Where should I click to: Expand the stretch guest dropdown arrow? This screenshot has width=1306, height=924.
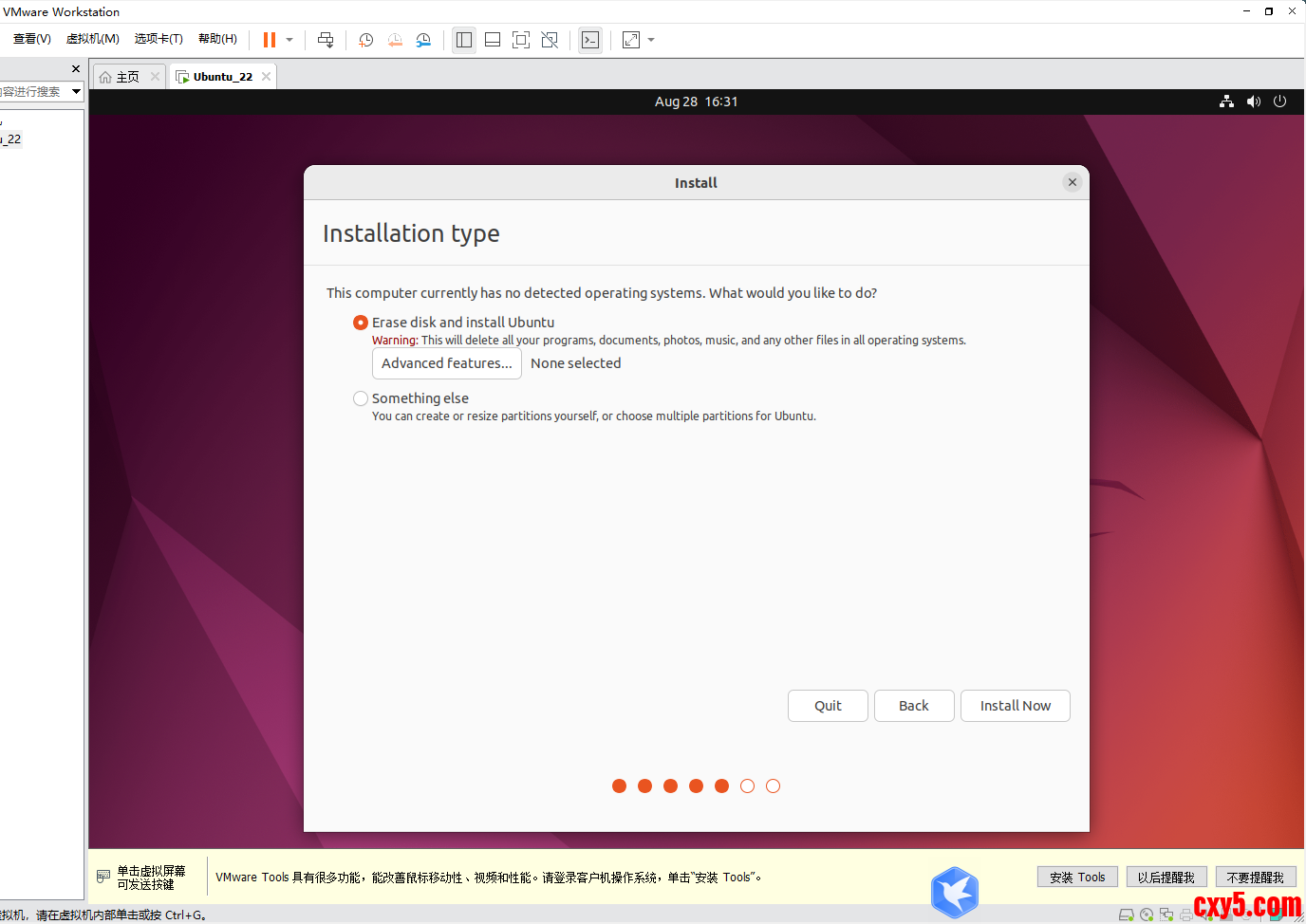pos(651,40)
